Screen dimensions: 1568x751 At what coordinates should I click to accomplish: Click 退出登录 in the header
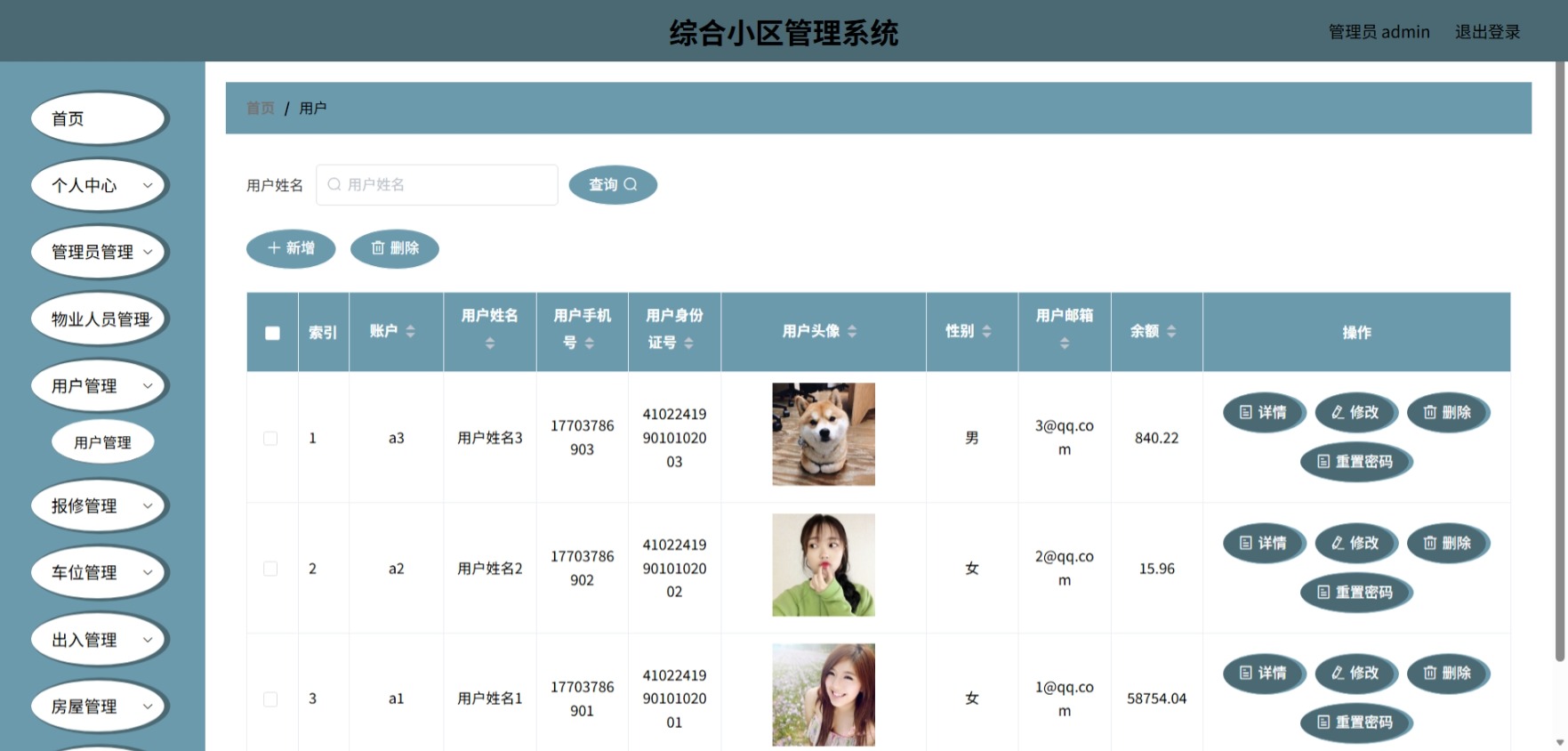tap(1487, 32)
